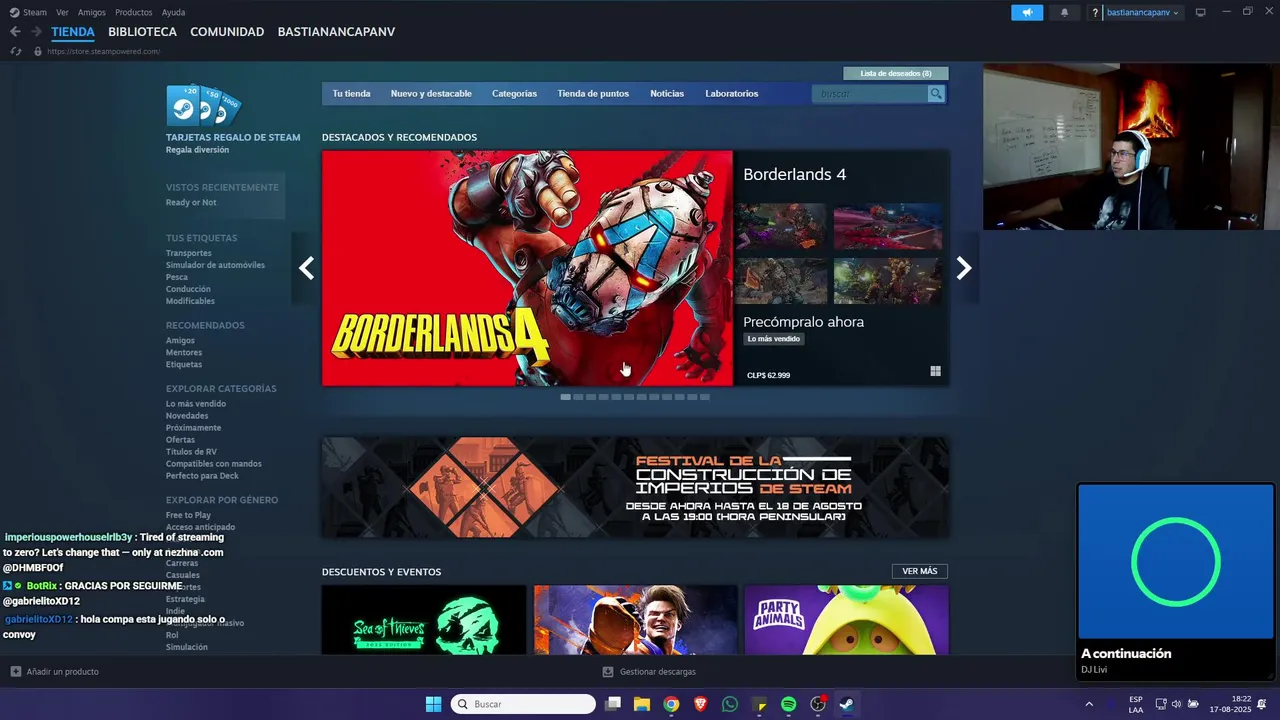Click the Lista de deseados button

tap(896, 73)
